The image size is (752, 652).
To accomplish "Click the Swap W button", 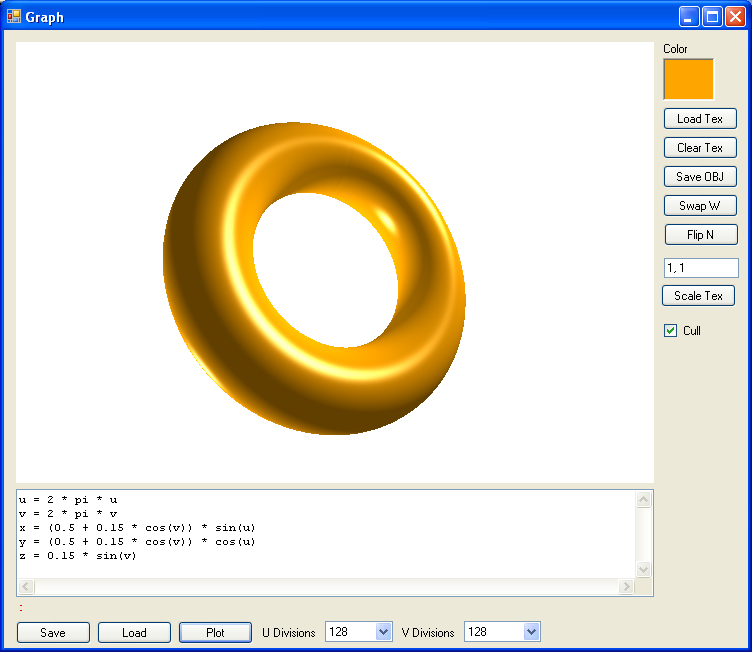I will (700, 206).
